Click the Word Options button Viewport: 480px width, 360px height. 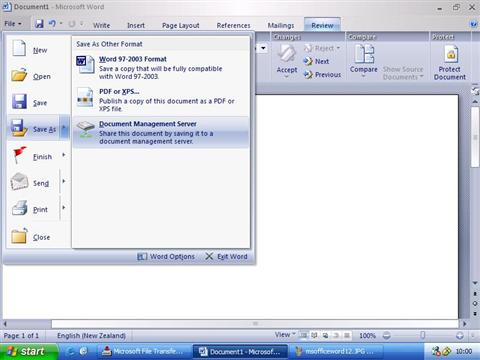point(166,256)
